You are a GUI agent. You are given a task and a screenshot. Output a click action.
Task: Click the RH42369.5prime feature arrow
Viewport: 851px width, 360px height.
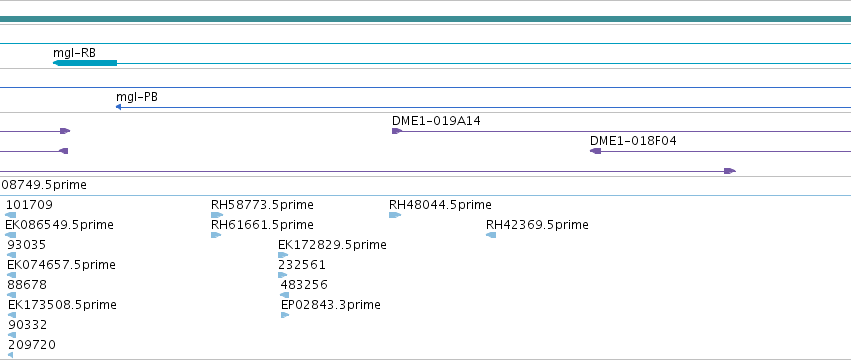491,235
